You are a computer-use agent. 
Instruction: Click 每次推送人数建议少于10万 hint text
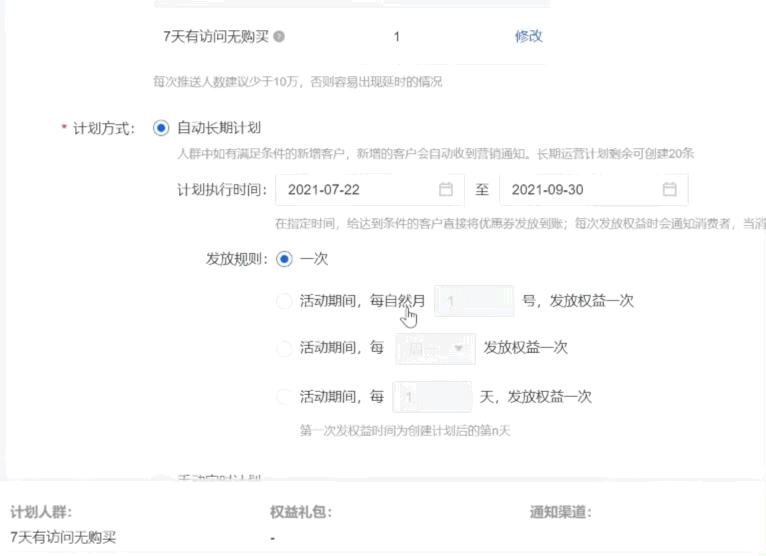[298, 82]
